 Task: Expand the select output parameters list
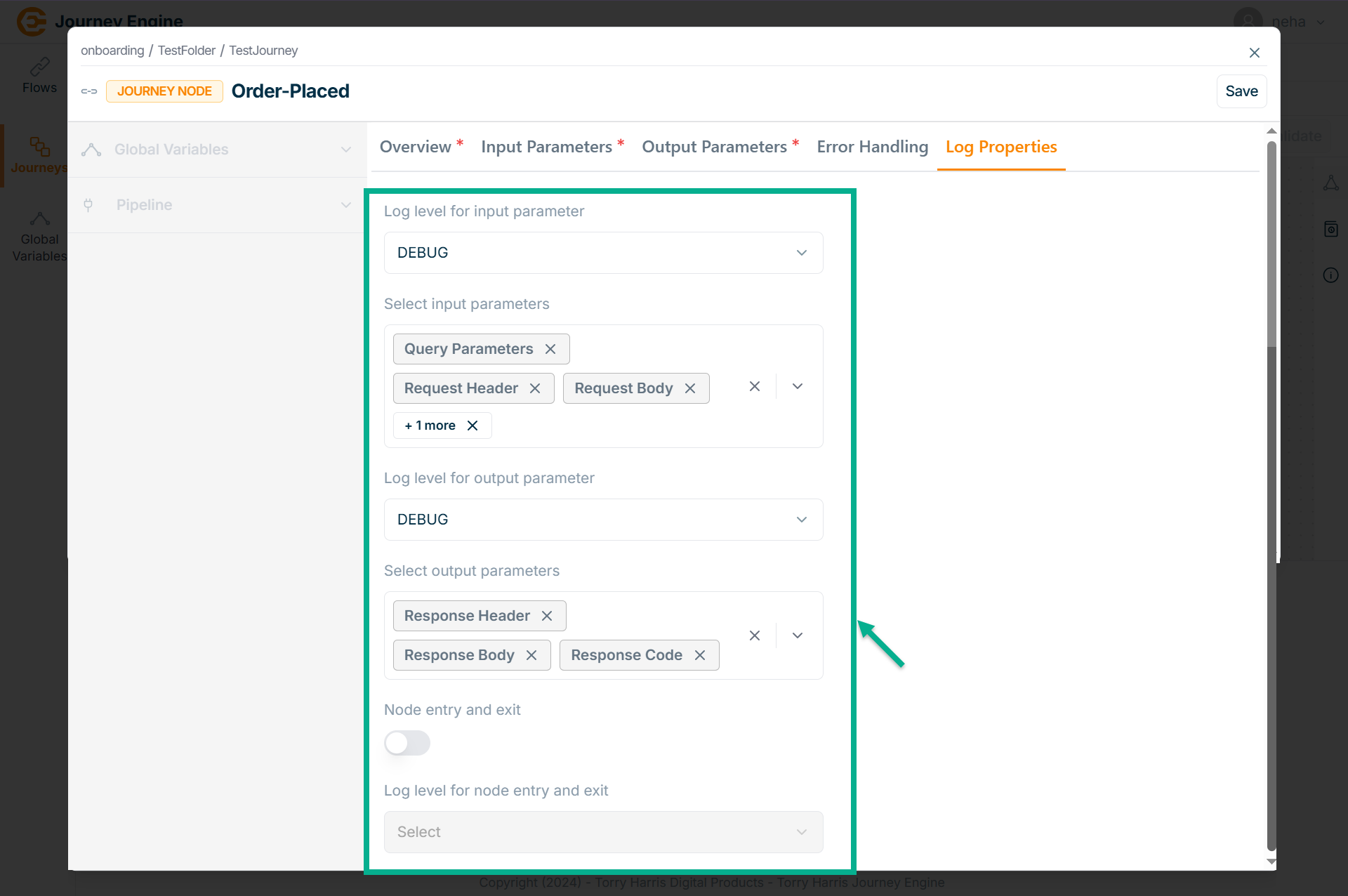click(x=798, y=635)
